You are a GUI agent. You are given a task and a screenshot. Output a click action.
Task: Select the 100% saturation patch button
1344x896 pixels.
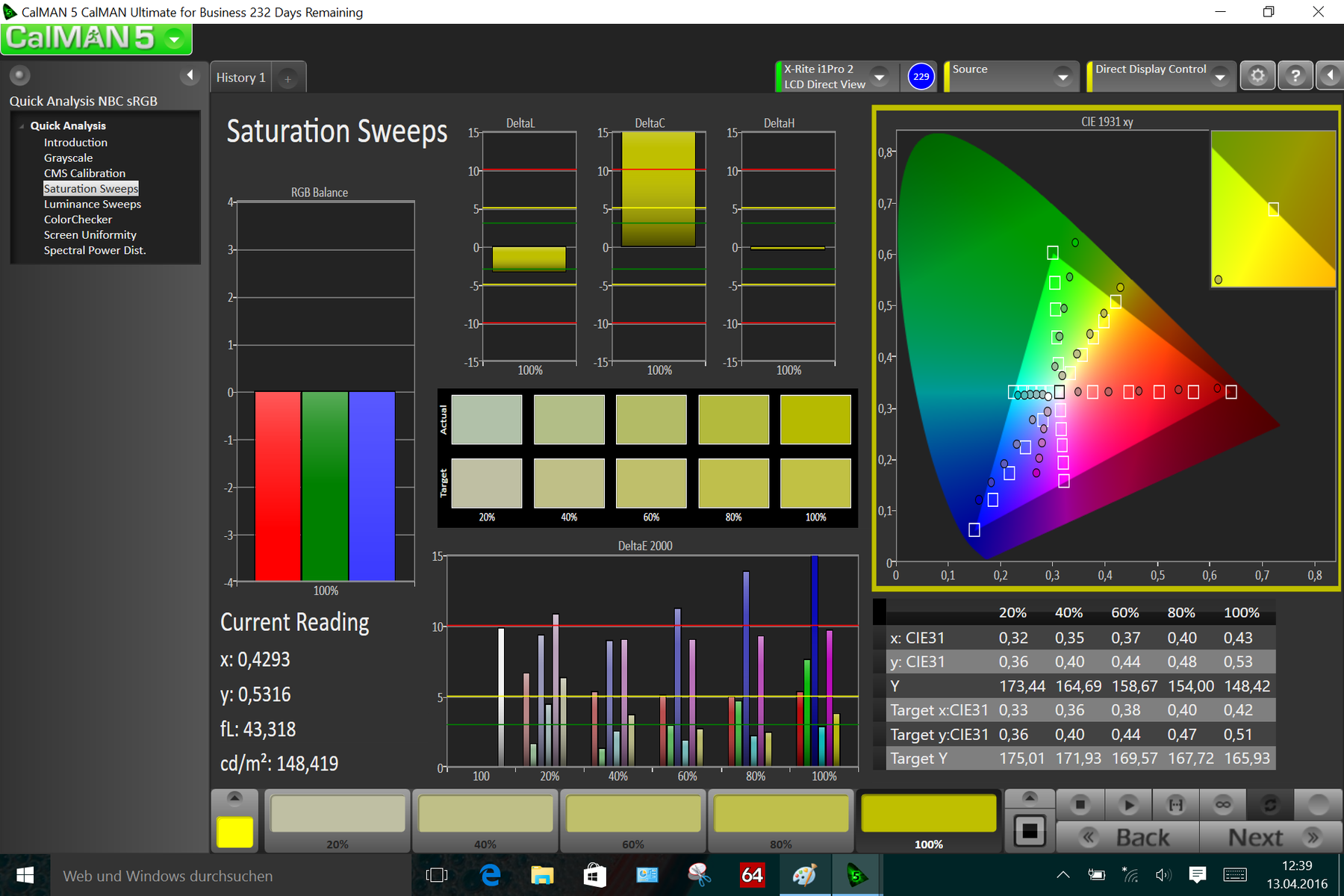[929, 821]
